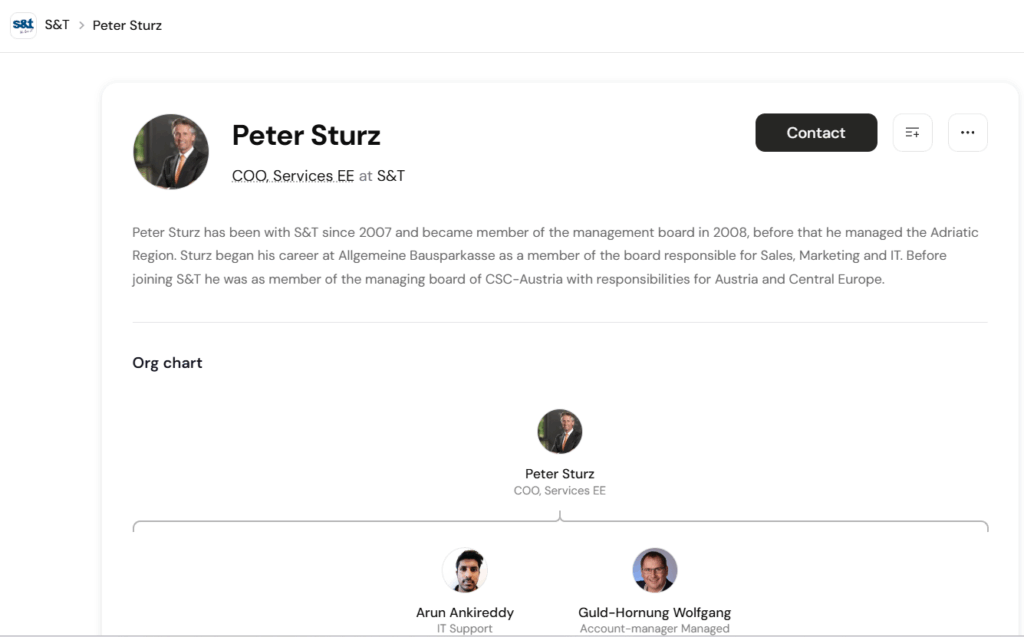
Task: Open the 'COO, Services EE' title link
Action: tap(293, 176)
